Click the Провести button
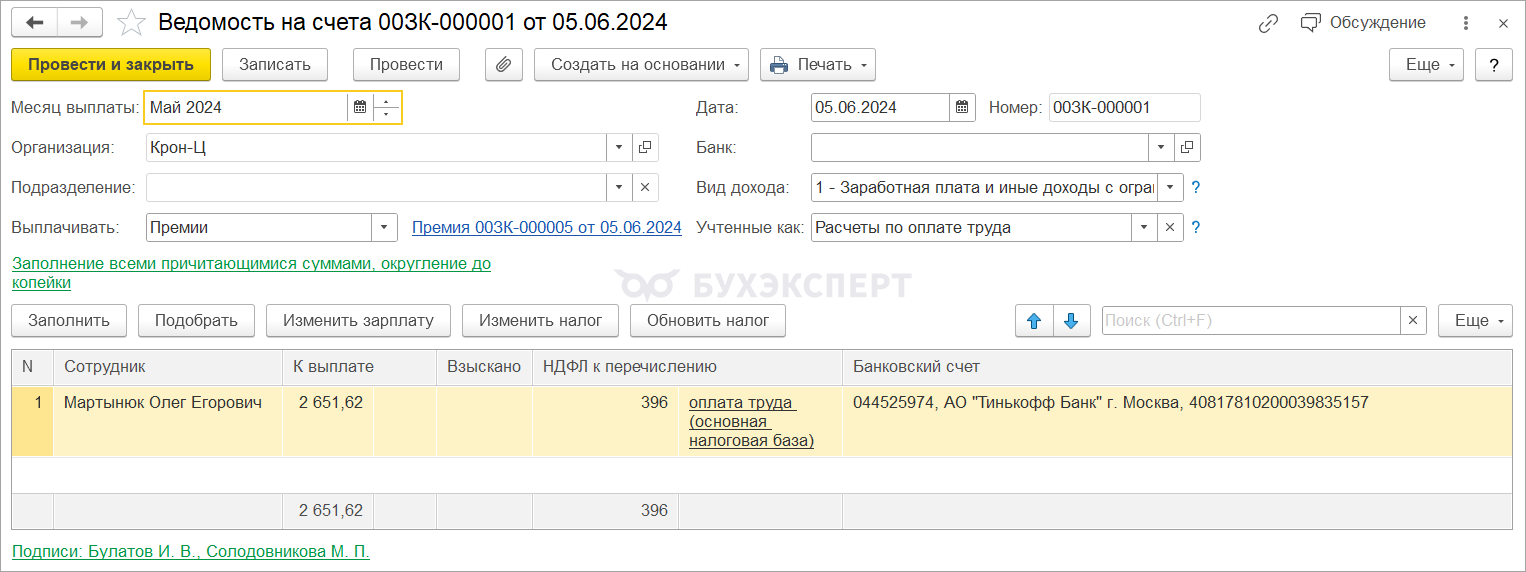Viewport: 1526px width, 572px height. point(406,65)
